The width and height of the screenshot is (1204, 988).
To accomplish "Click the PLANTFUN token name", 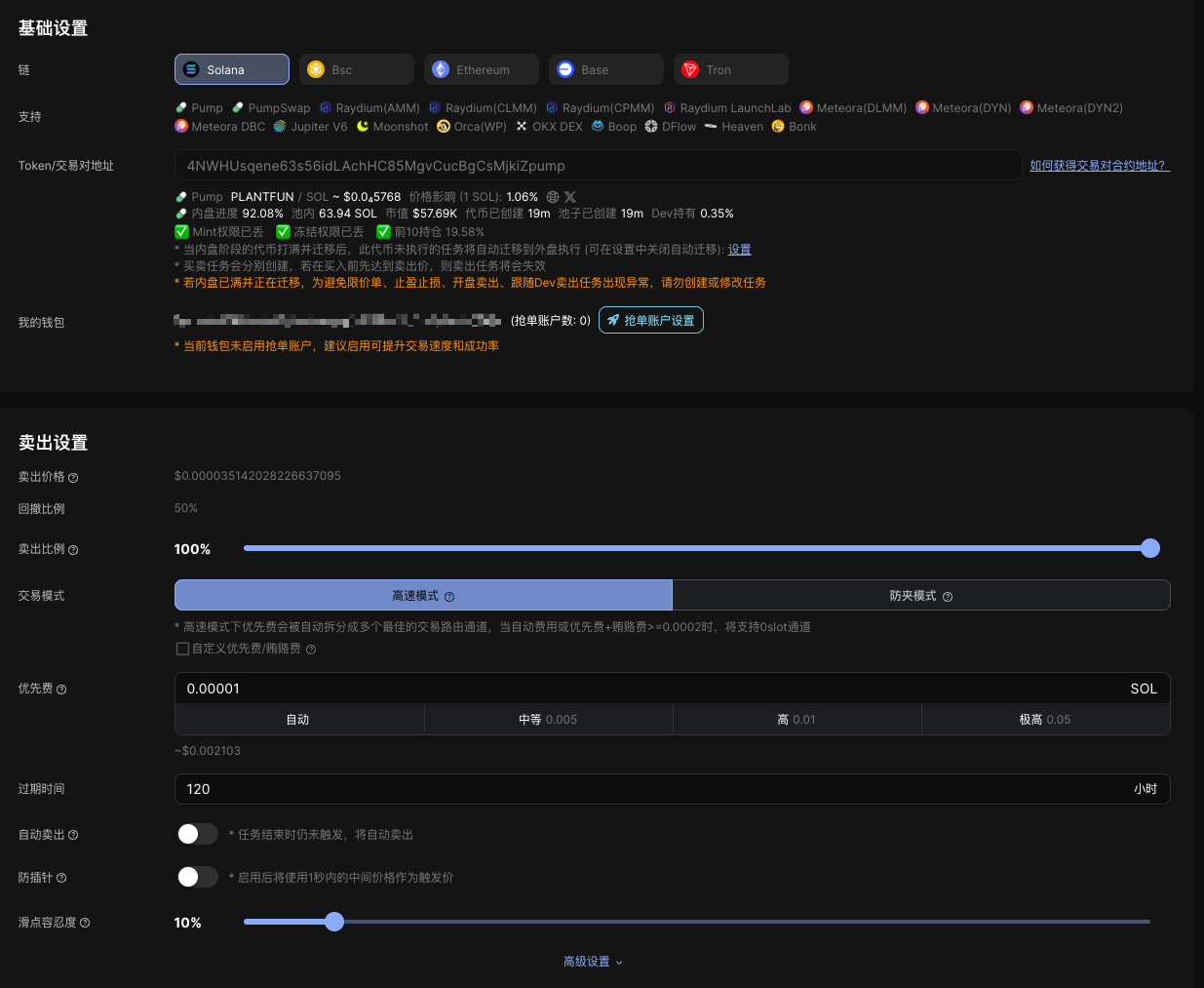I will 262,197.
